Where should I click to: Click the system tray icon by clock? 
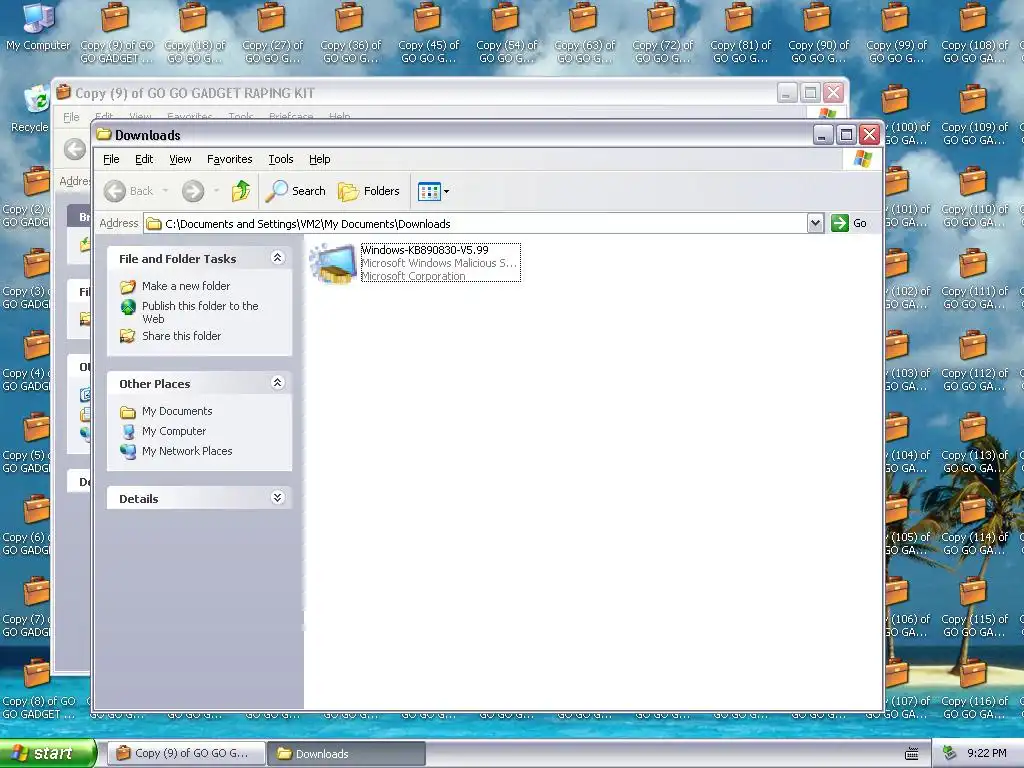tap(950, 753)
